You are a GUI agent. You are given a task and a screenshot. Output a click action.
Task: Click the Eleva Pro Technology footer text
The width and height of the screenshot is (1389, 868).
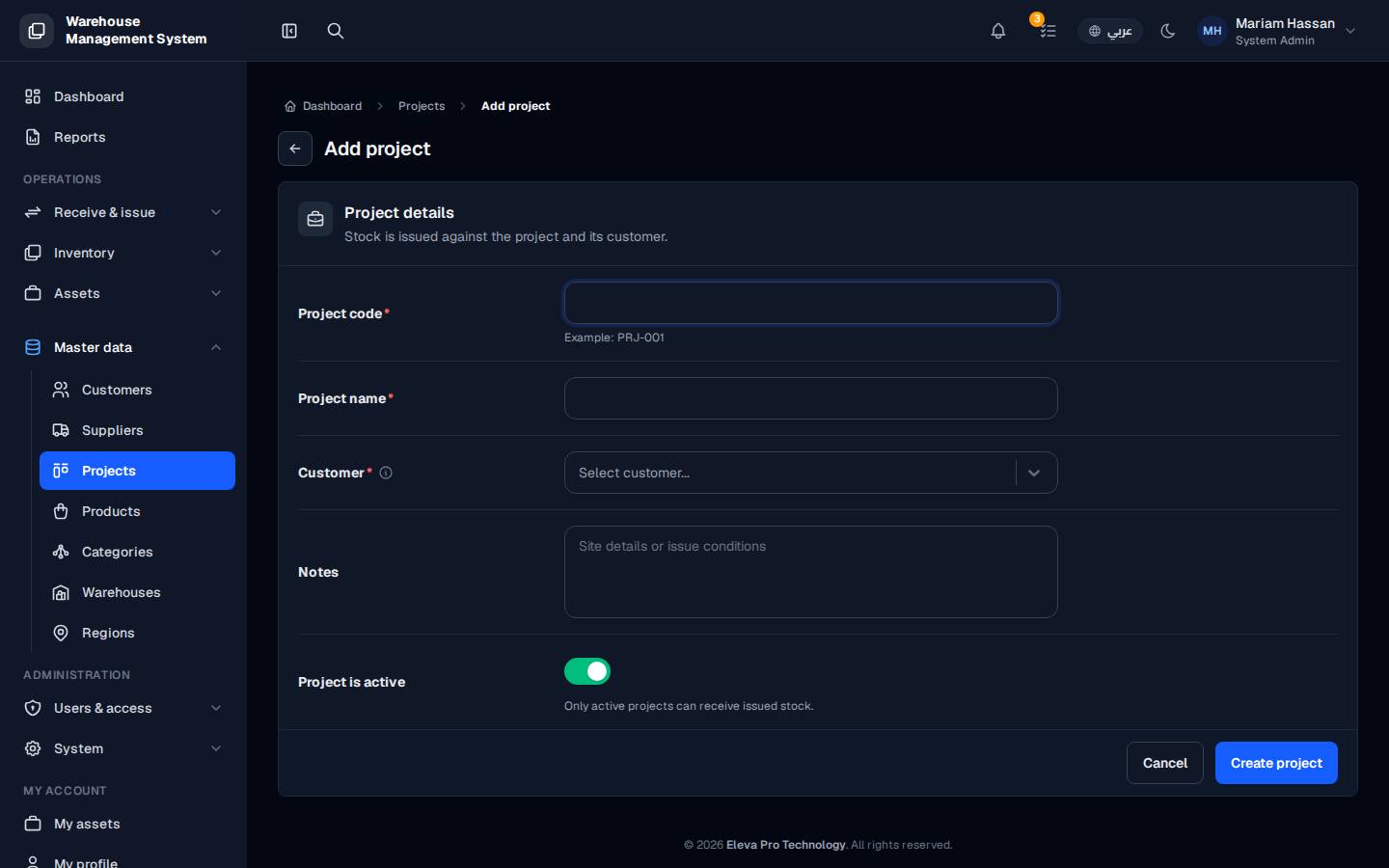[785, 845]
